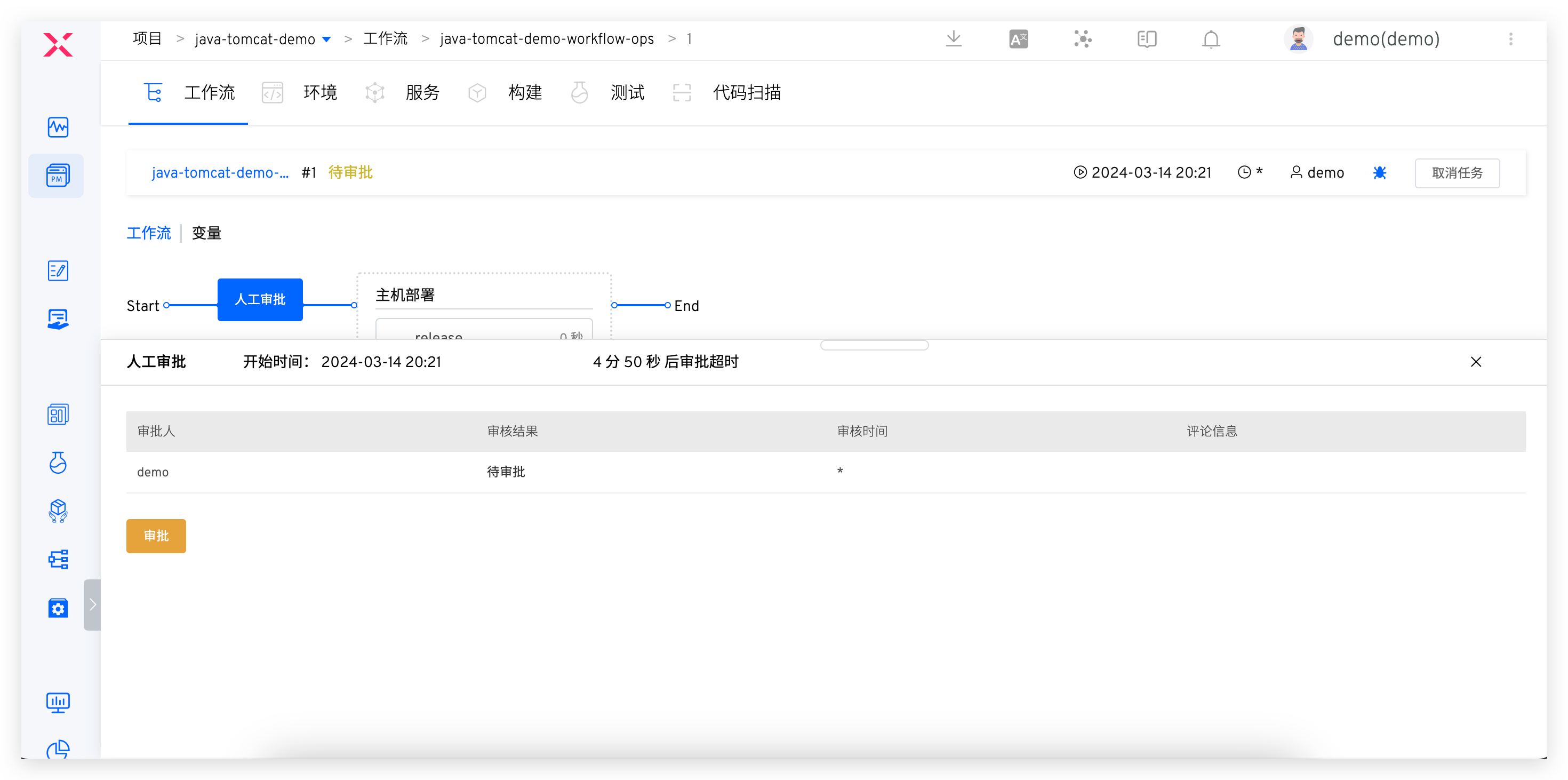This screenshot has width=1568, height=780.
Task: Select the 工作流 top tab
Action: [x=189, y=92]
